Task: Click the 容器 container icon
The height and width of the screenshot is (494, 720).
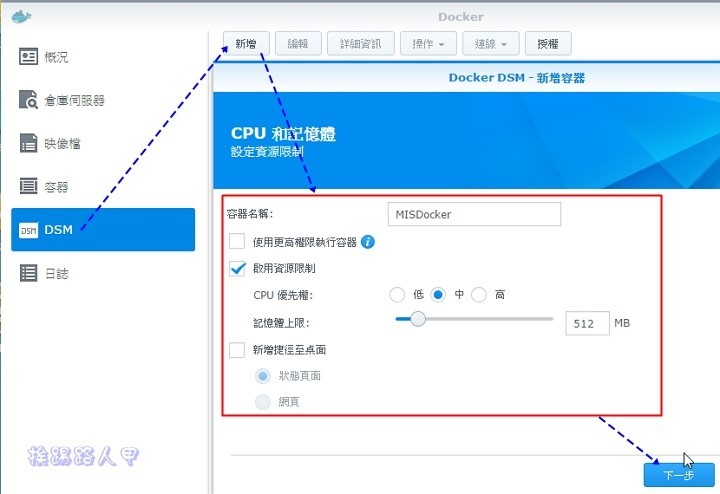Action: pyautogui.click(x=28, y=186)
